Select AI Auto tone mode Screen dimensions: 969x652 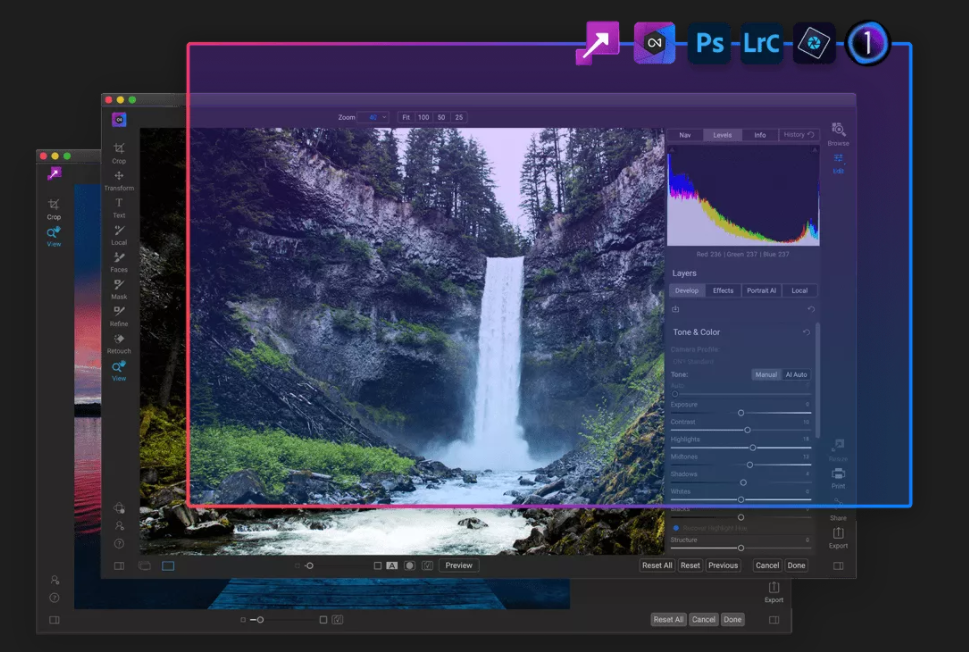pos(796,375)
